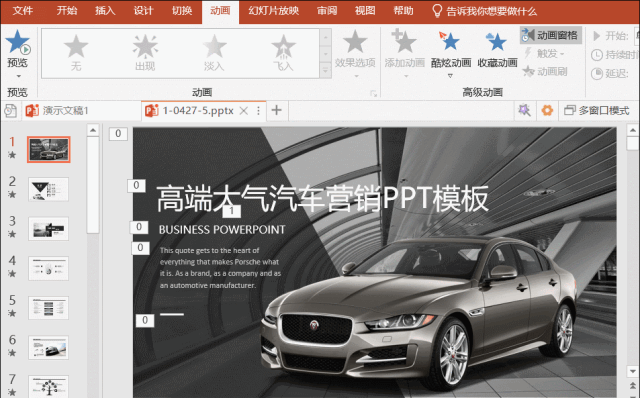Click the document icon left of tabs

click(10, 111)
